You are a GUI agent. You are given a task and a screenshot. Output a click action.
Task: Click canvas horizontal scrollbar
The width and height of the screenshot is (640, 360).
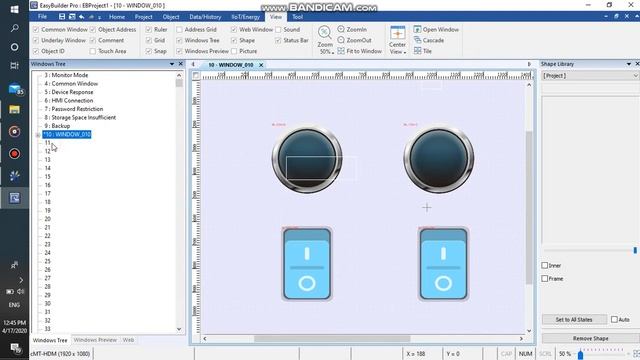click(332, 338)
